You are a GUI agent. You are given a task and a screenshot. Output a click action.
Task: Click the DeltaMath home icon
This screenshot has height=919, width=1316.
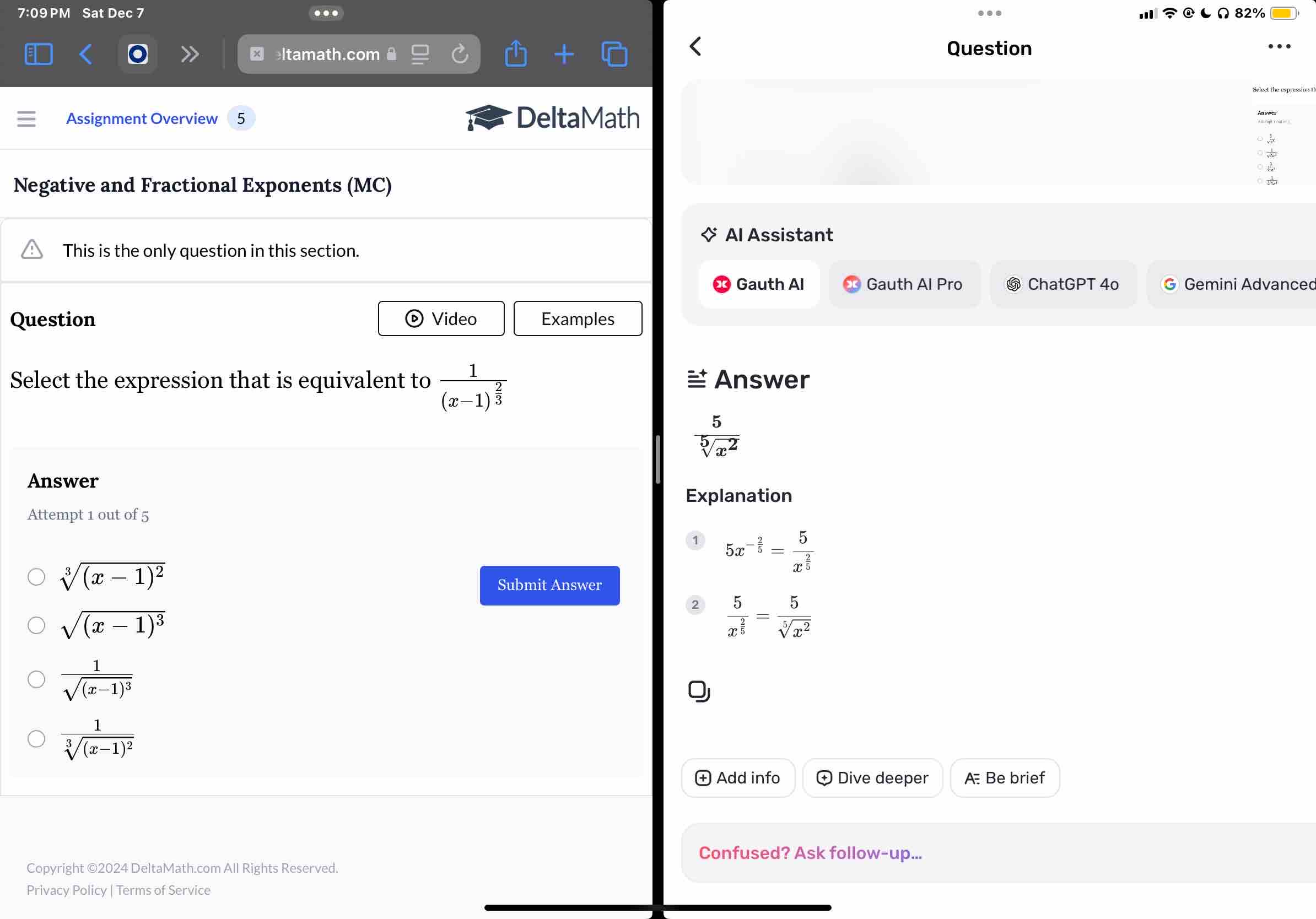(553, 118)
